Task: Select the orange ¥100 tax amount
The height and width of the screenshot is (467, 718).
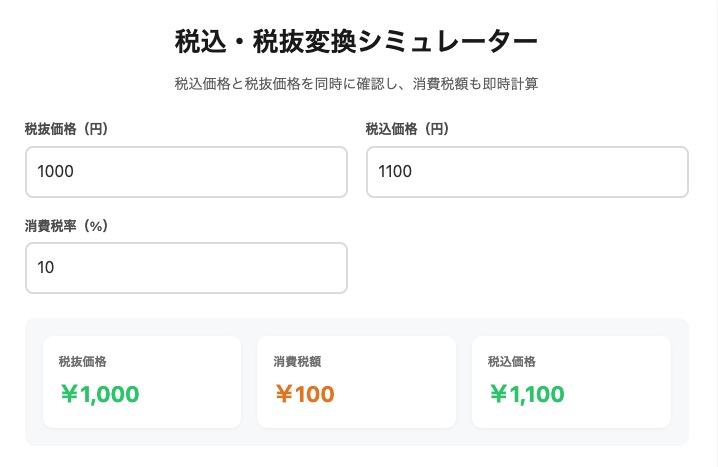Action: [x=304, y=394]
